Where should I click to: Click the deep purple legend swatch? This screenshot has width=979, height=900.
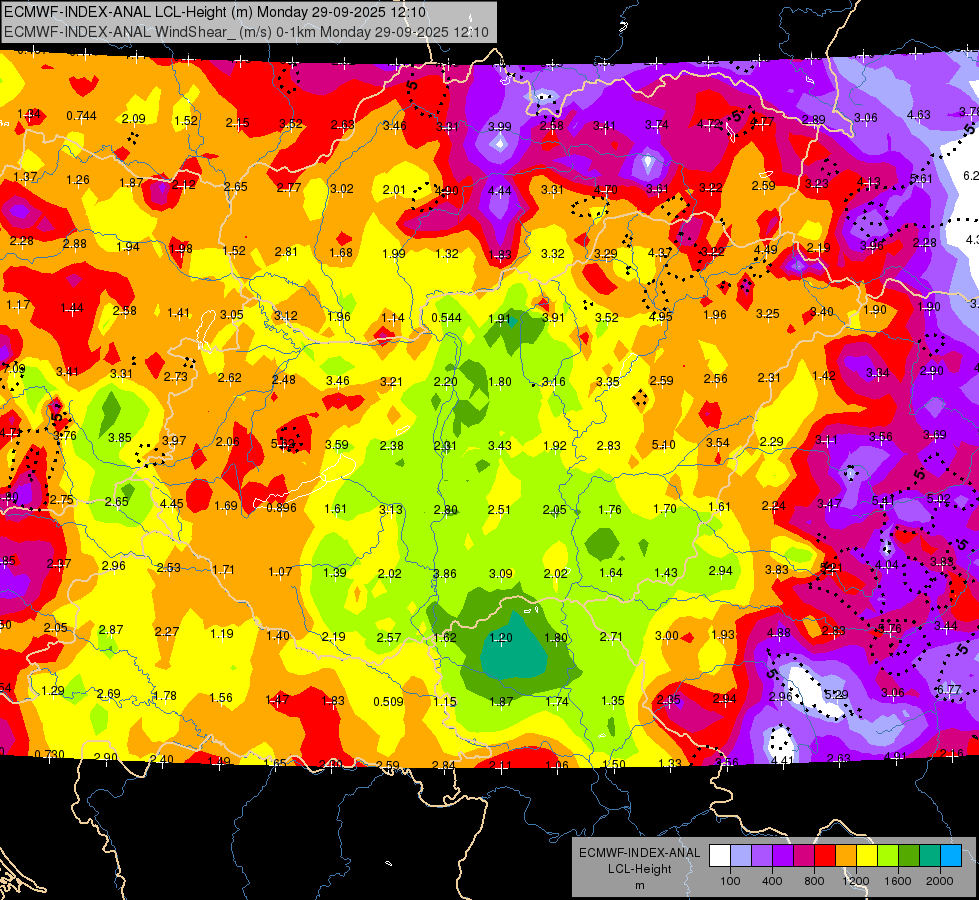[783, 856]
